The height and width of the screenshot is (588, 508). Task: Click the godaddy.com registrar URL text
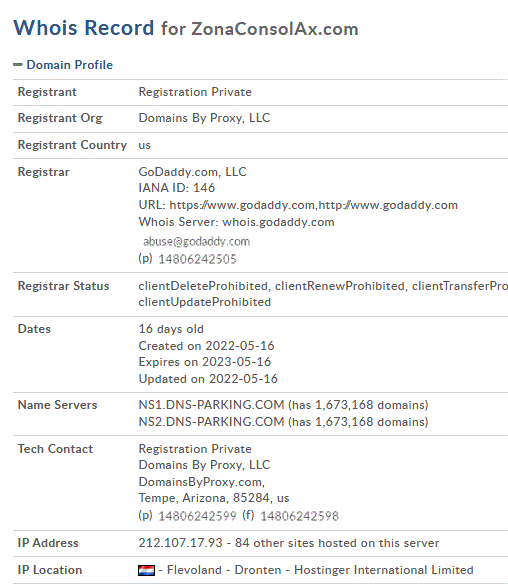pyautogui.click(x=313, y=205)
